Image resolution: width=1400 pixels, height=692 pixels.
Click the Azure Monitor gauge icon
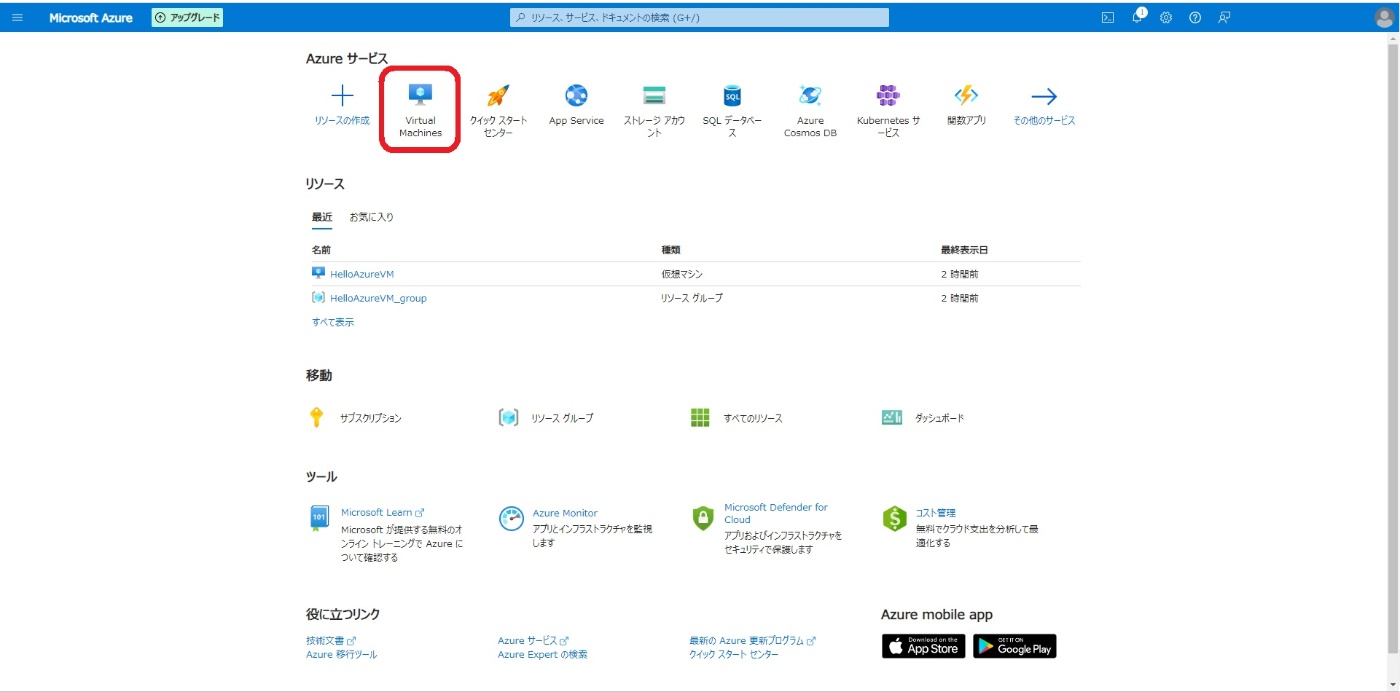(x=511, y=518)
